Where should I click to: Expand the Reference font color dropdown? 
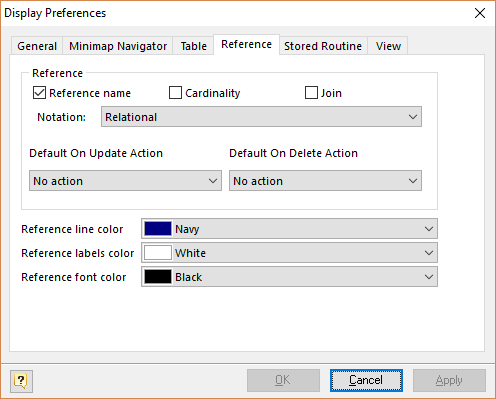coord(289,277)
